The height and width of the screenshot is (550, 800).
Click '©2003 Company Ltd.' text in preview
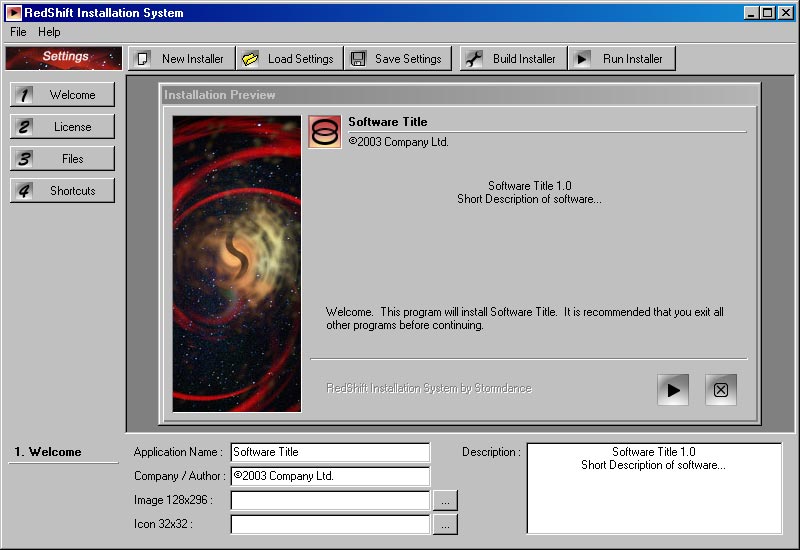[398, 142]
